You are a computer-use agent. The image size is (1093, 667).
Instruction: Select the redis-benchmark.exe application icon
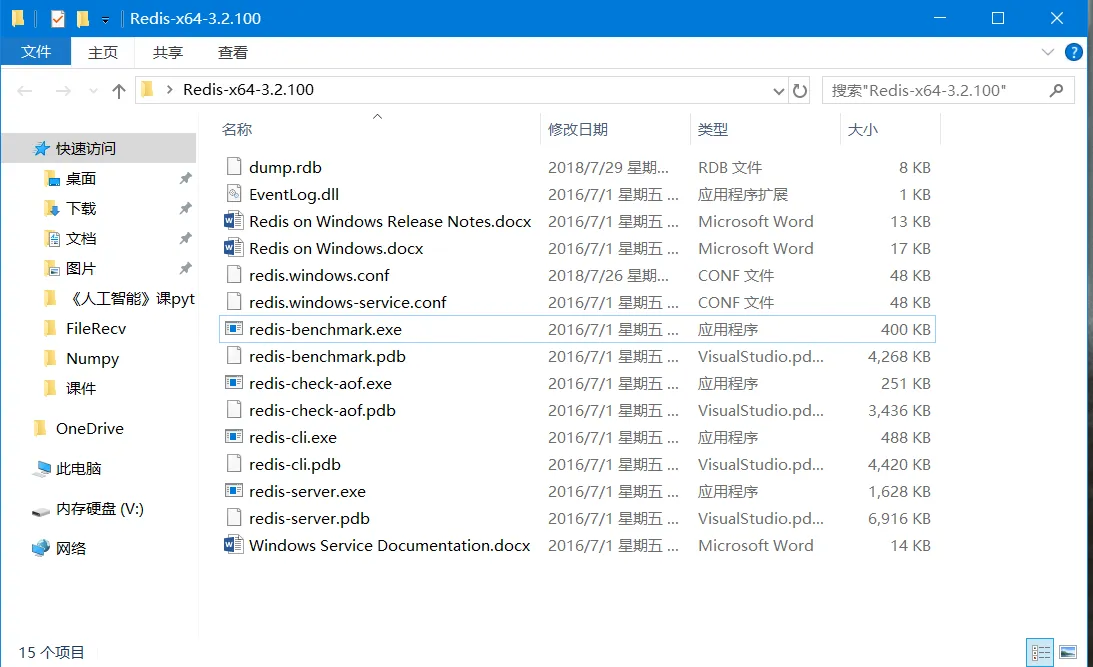coord(234,329)
